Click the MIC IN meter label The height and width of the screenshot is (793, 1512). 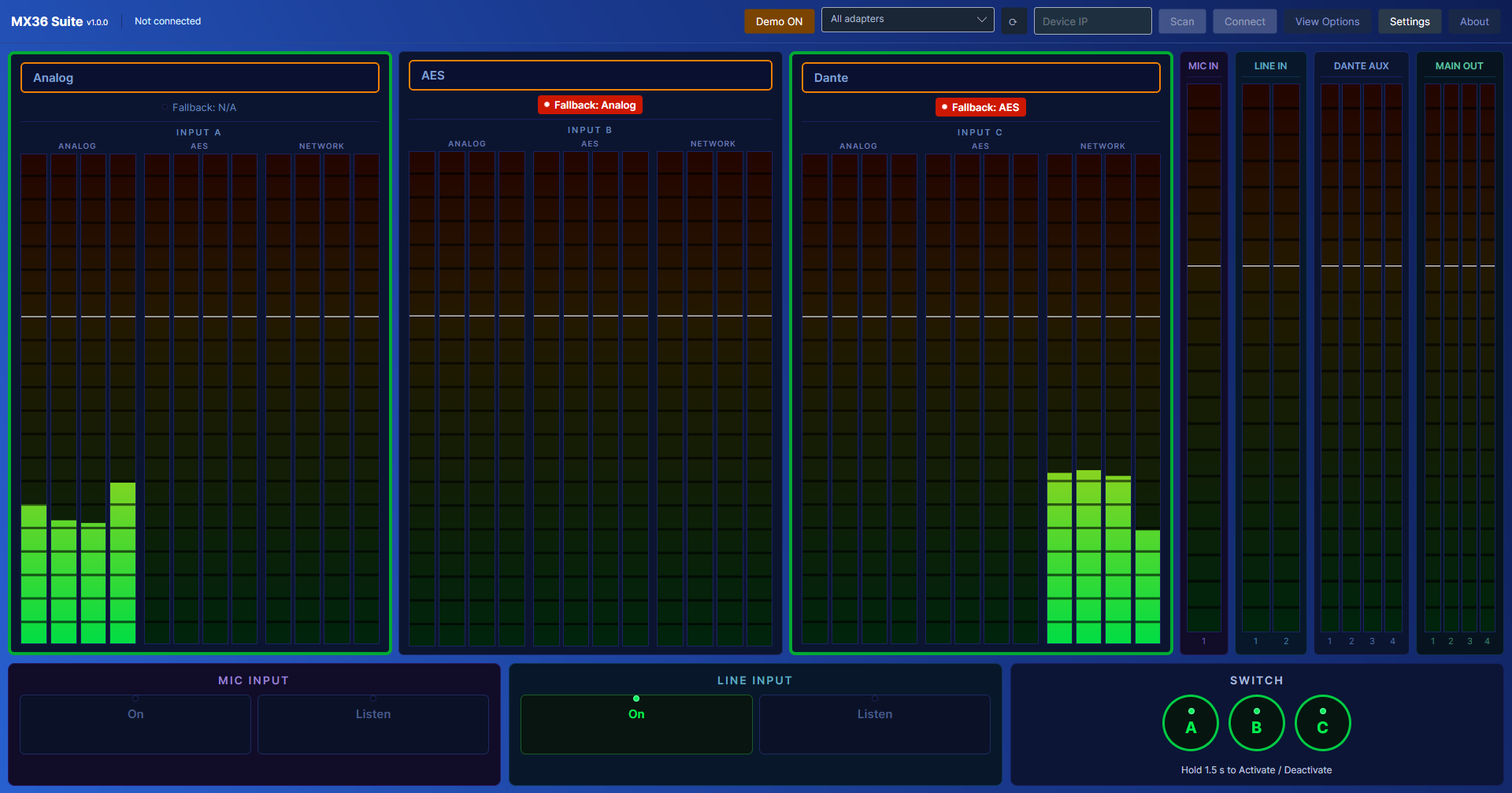pos(1203,66)
